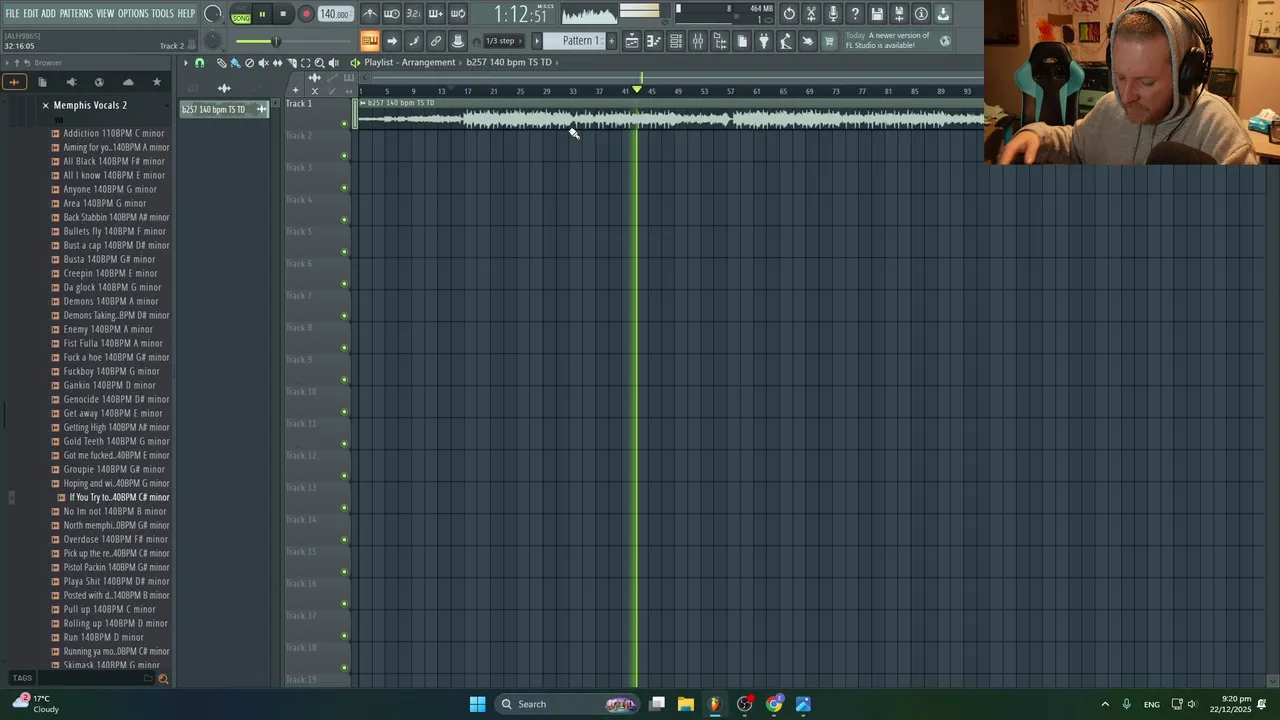The width and height of the screenshot is (1280, 720).
Task: Open the help question mark icon
Action: pyautogui.click(x=855, y=14)
